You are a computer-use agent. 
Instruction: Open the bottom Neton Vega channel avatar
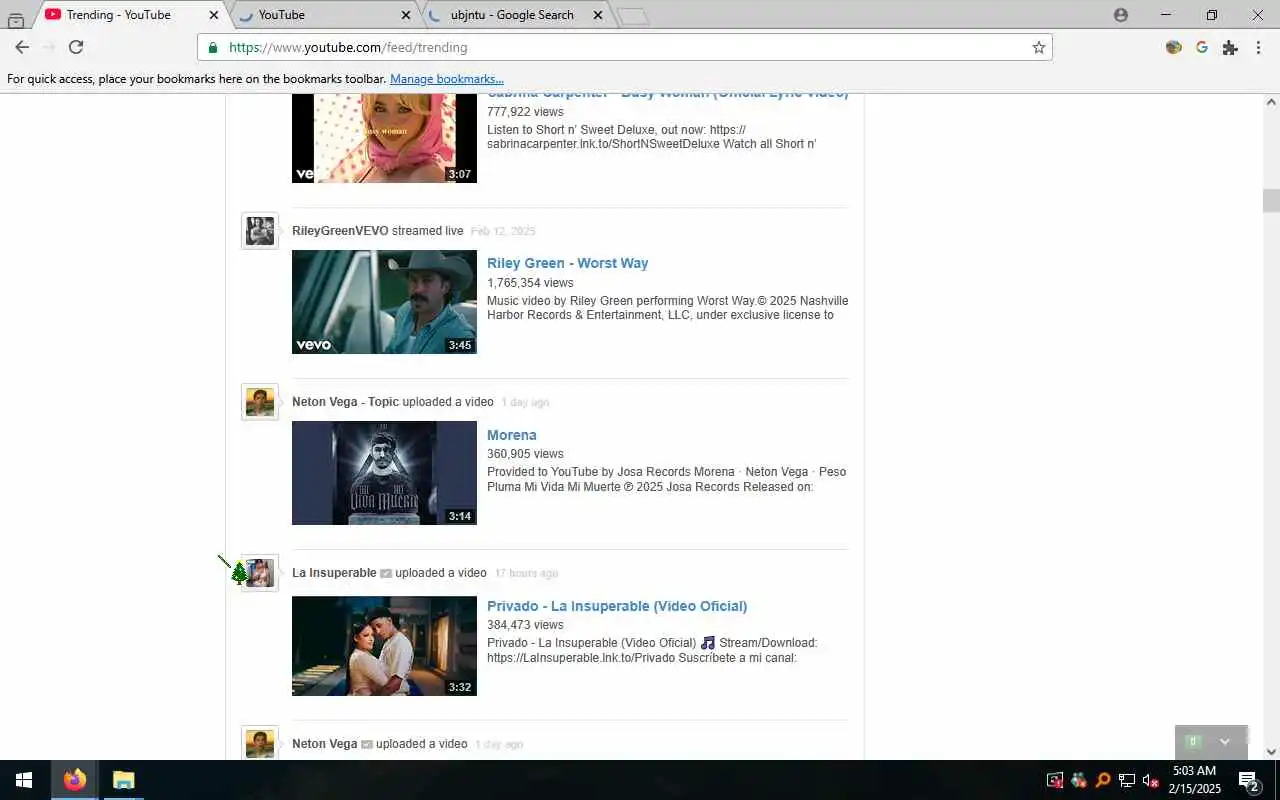click(260, 743)
